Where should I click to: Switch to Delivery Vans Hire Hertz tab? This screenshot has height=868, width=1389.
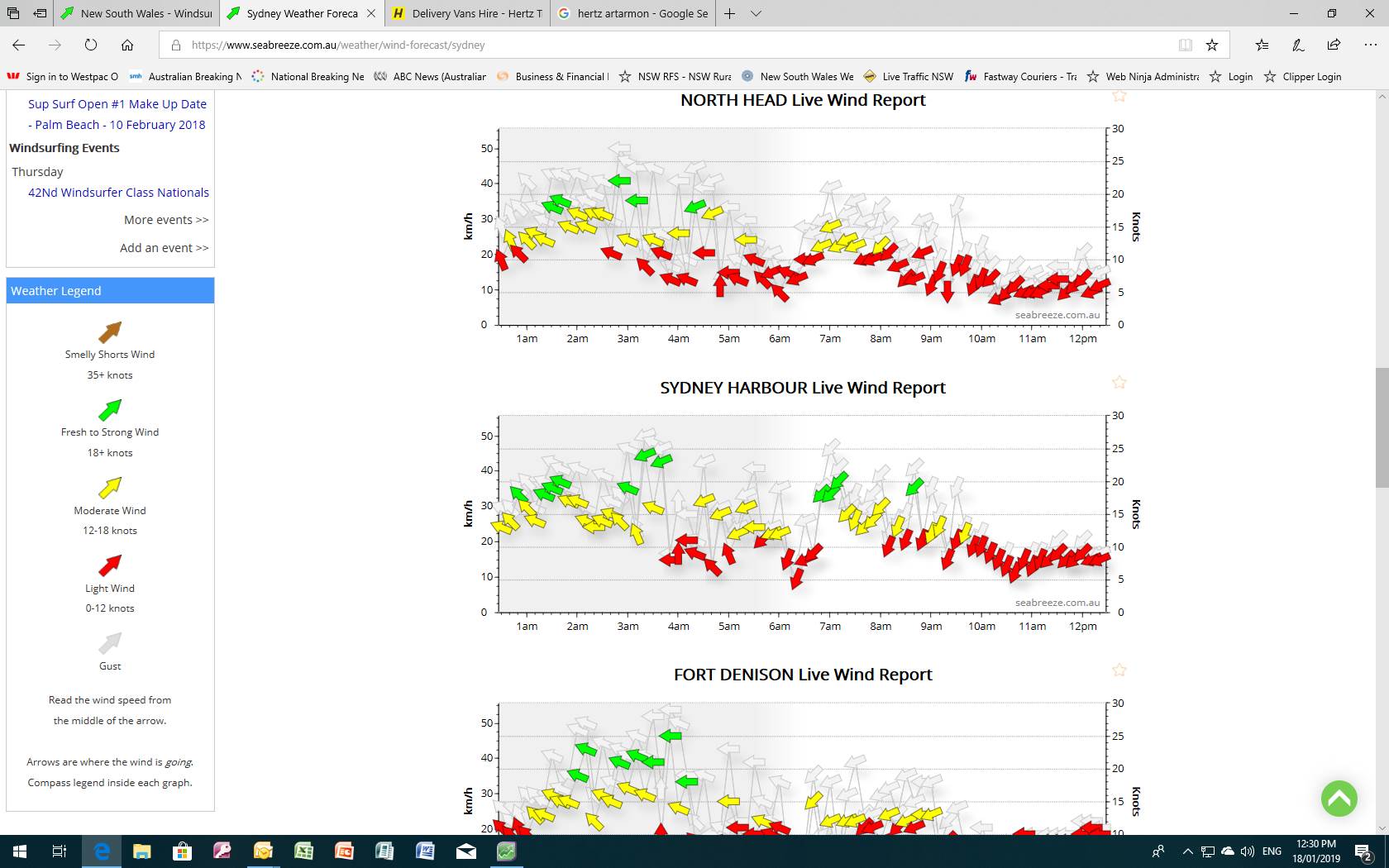[468, 13]
